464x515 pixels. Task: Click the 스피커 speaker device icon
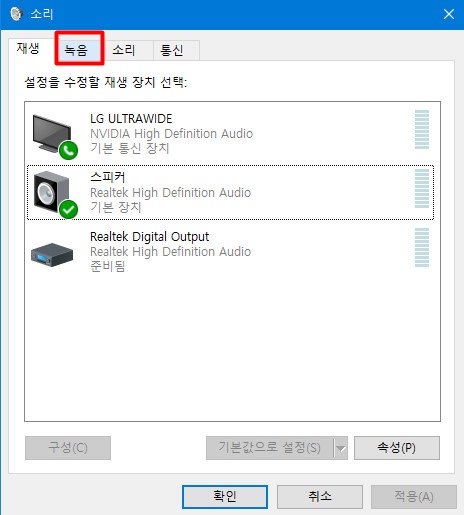55,195
